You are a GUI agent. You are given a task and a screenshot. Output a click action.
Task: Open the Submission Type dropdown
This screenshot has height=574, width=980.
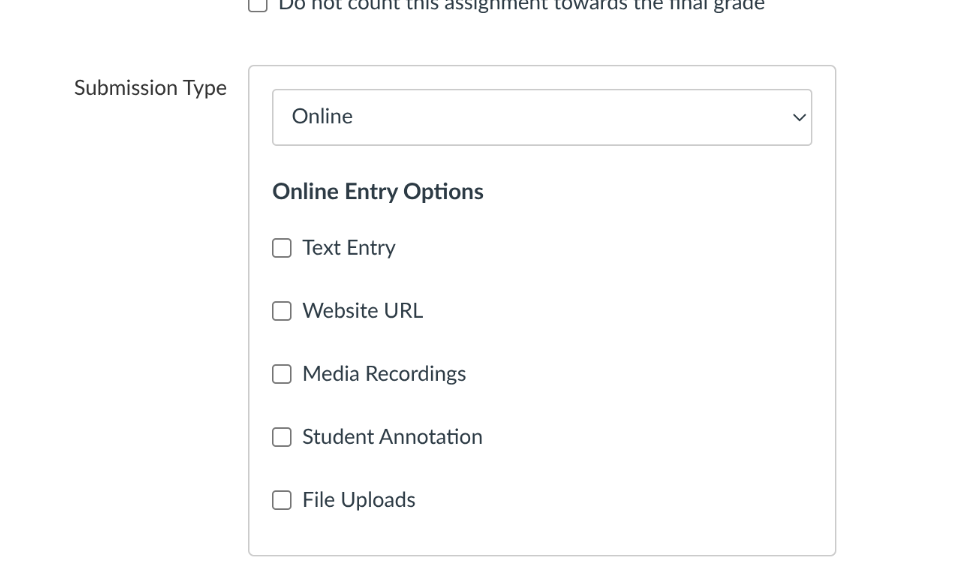pos(541,117)
